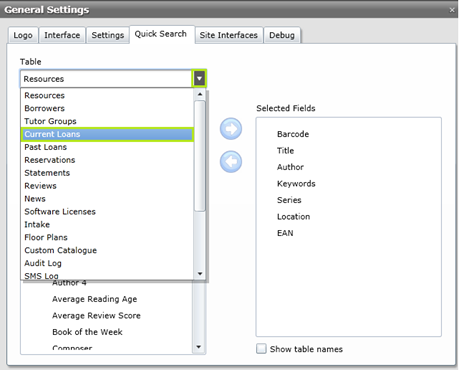Viewport: 459px width, 370px height.
Task: Switch to the Logo tab
Action: point(23,35)
